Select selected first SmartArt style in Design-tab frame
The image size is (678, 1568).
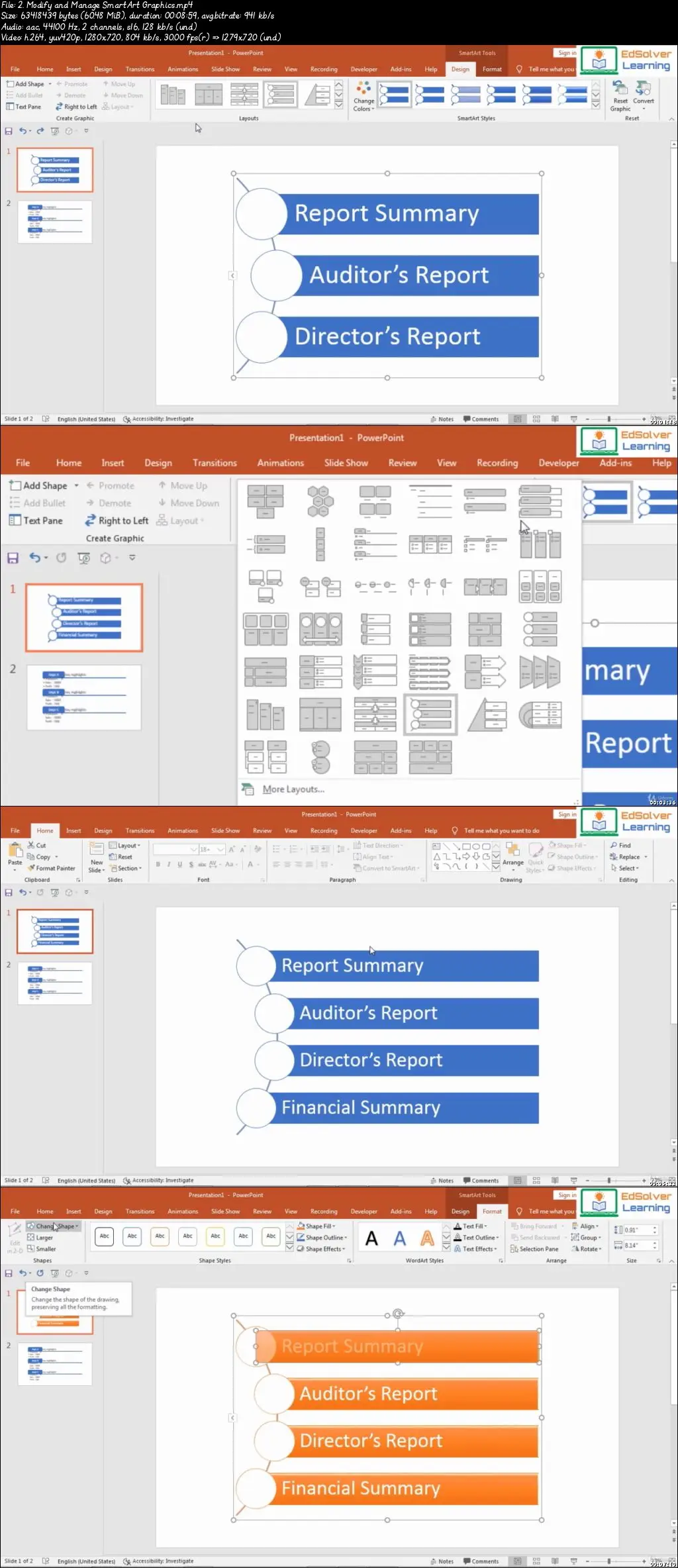point(394,95)
